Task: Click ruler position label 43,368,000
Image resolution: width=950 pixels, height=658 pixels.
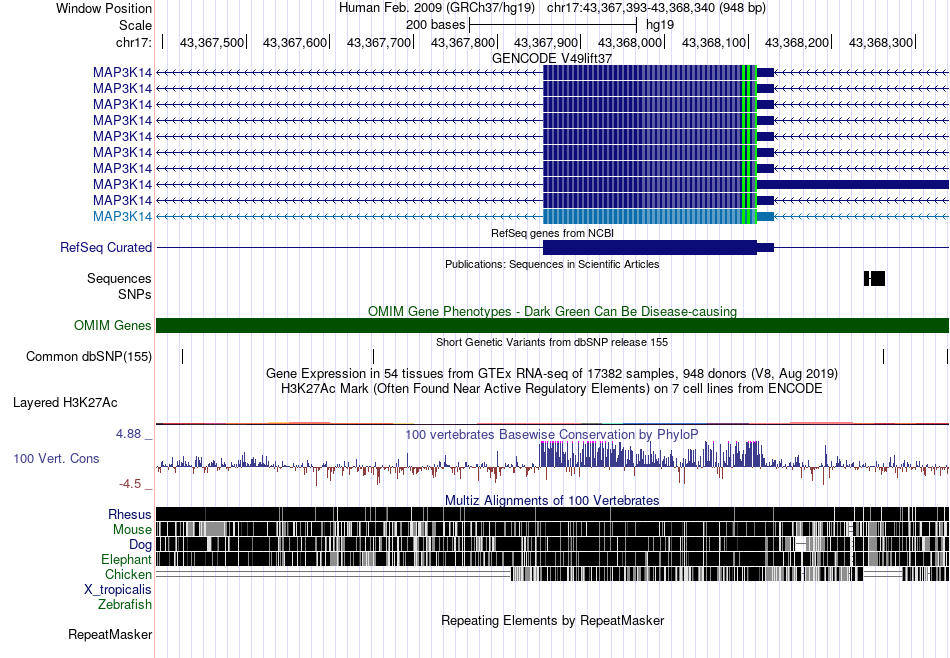Action: 629,42
